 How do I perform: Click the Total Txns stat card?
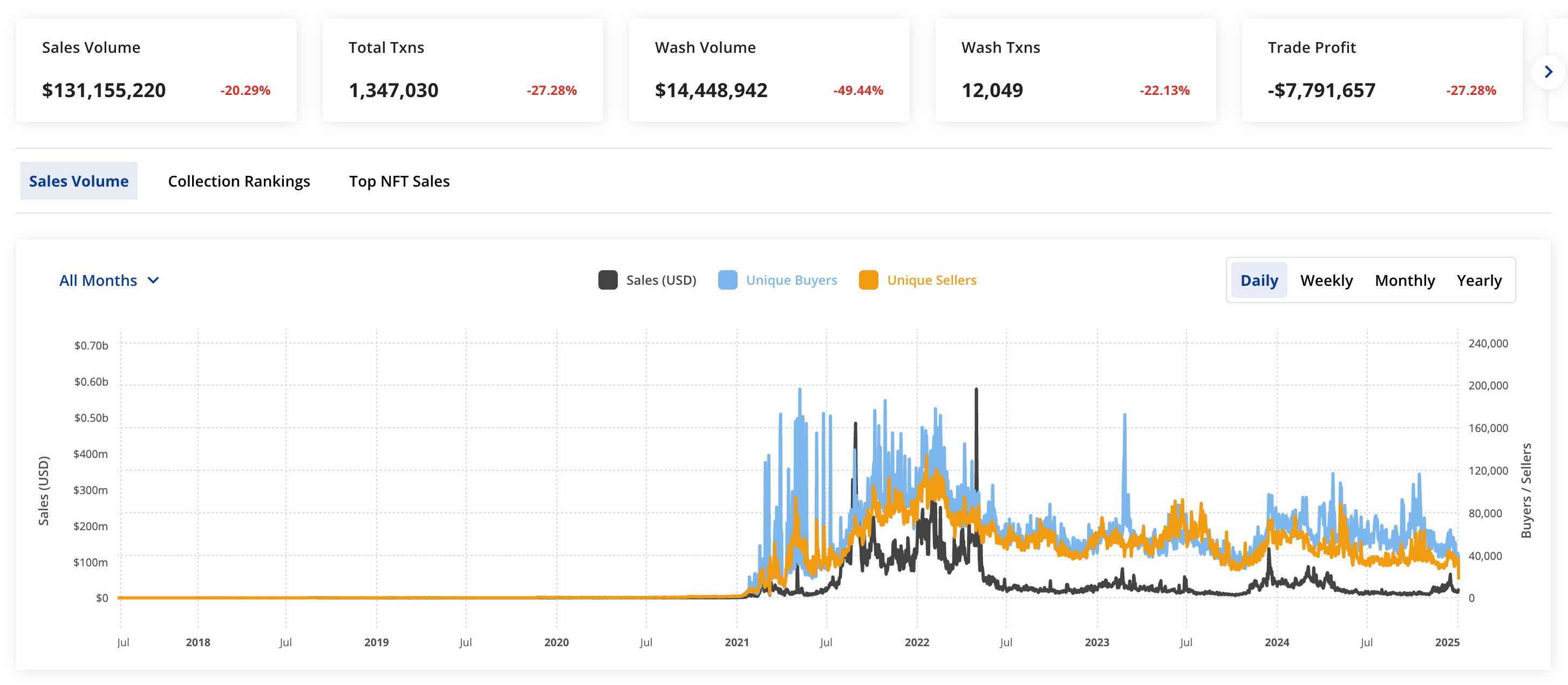pyautogui.click(x=462, y=70)
